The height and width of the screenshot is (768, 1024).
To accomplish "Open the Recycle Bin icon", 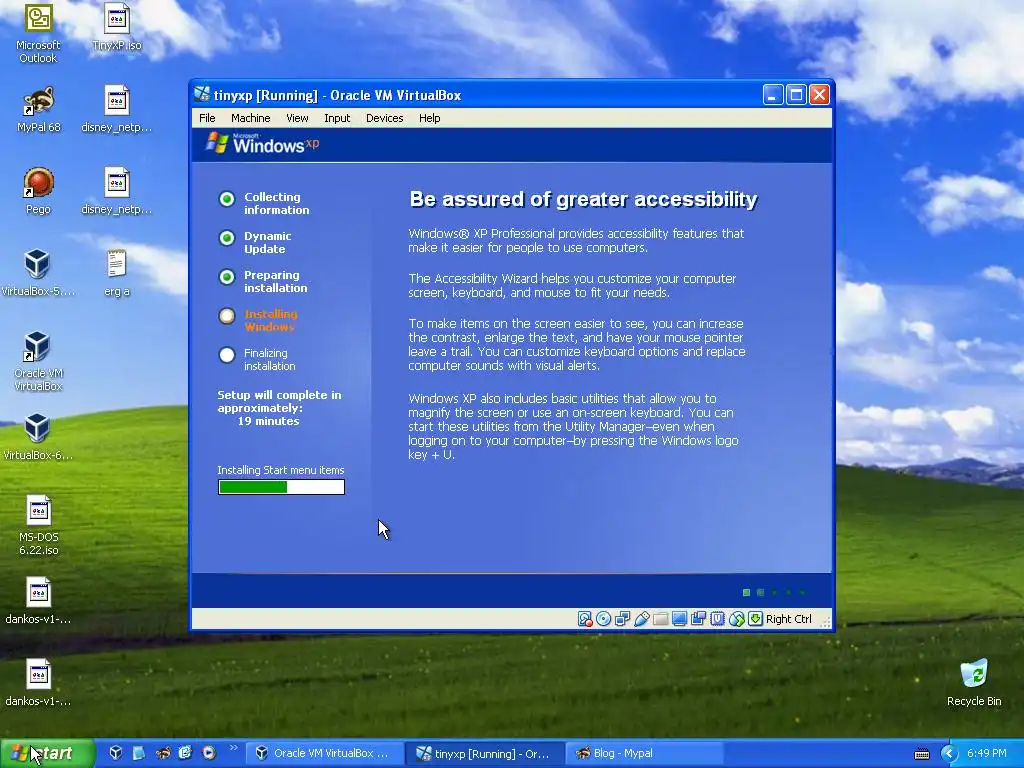I will tap(974, 682).
